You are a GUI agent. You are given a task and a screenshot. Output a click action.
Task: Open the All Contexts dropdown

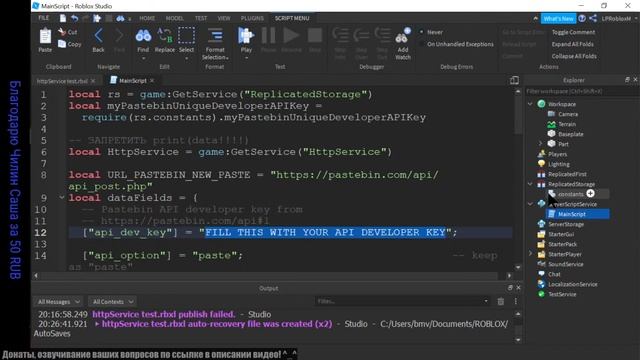point(112,302)
